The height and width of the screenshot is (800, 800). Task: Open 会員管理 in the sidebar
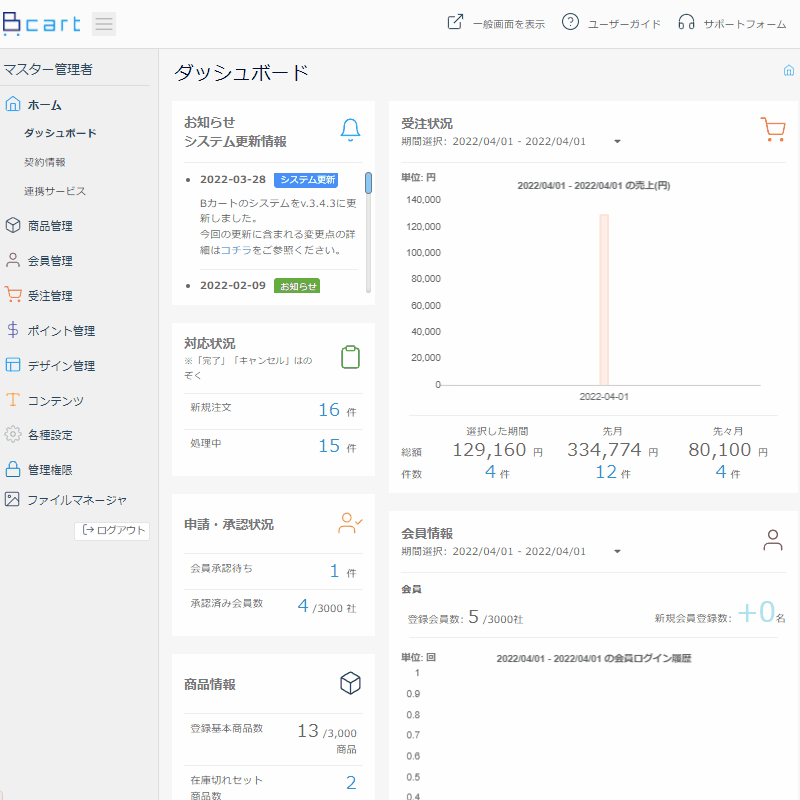(50, 261)
